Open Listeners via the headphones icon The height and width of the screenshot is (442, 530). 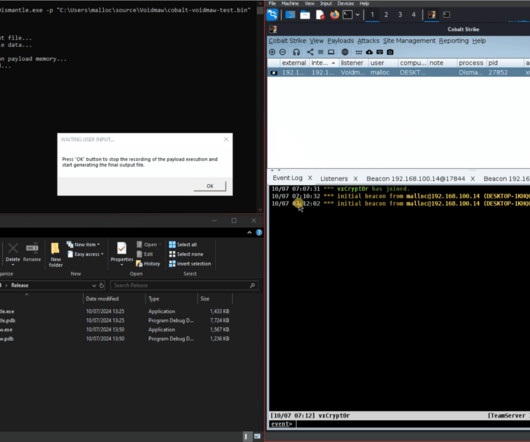tap(296, 52)
